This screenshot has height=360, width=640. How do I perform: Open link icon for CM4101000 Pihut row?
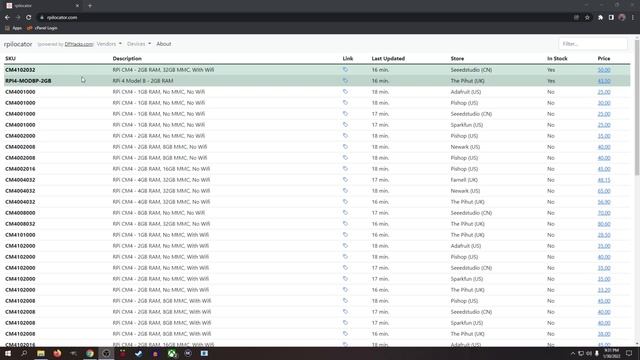point(345,235)
